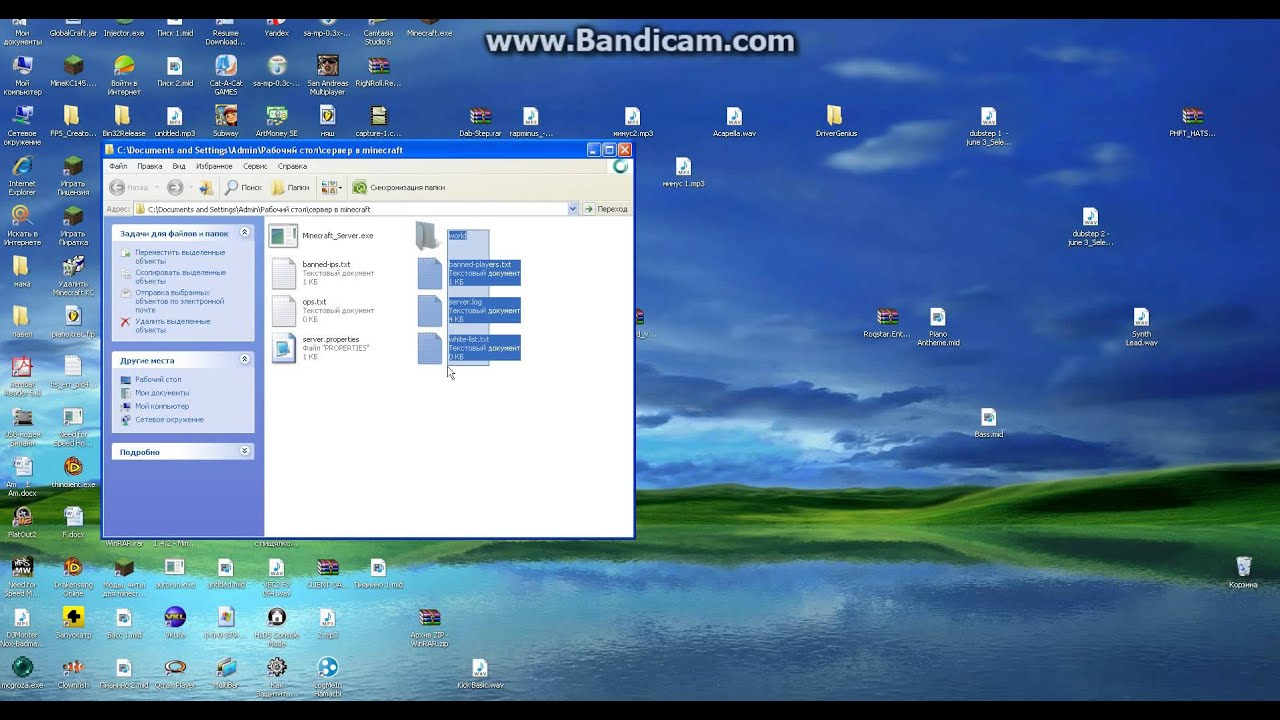Viewport: 1280px width, 720px height.
Task: Select LogMeIn Hamachi desktop icon
Action: 327,677
